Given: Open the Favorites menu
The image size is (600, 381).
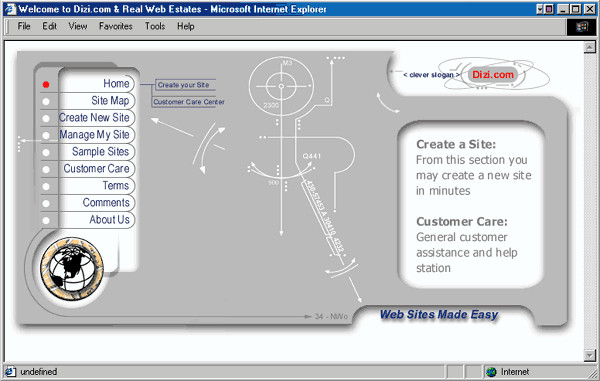Looking at the screenshot, I should coord(116,26).
